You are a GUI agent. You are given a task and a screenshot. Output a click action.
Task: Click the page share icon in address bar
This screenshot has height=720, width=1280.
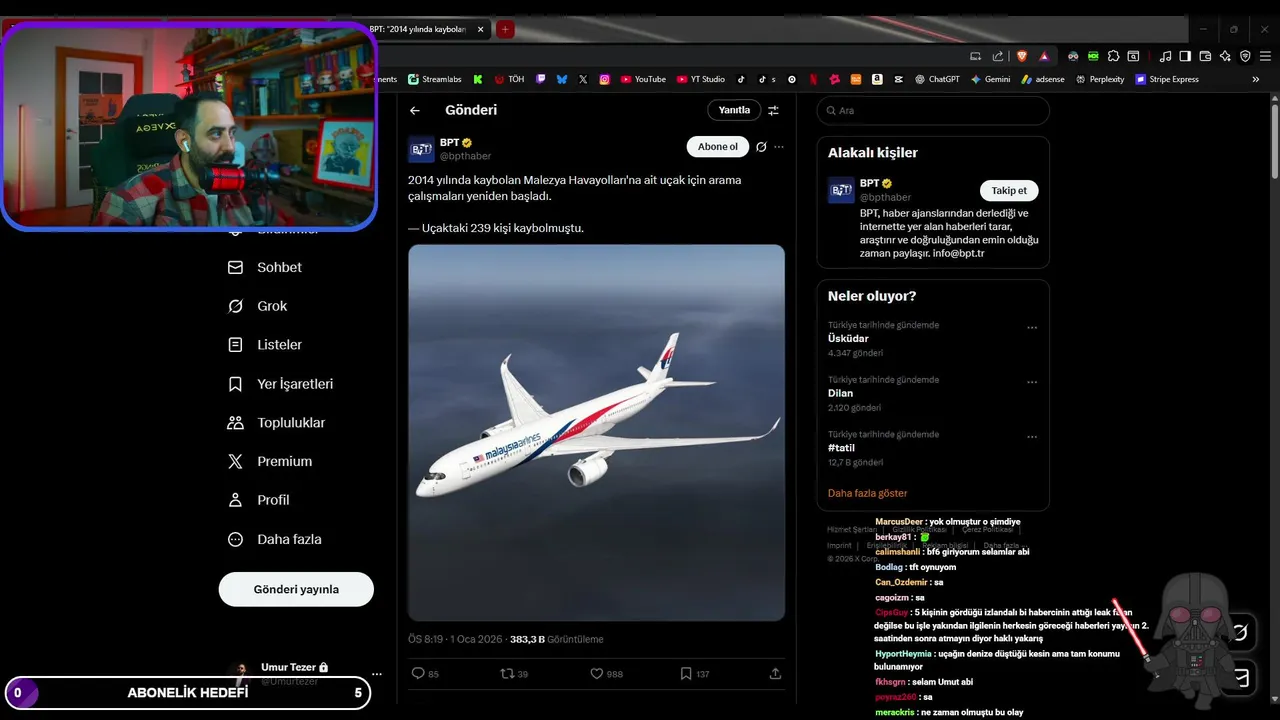pyautogui.click(x=998, y=56)
